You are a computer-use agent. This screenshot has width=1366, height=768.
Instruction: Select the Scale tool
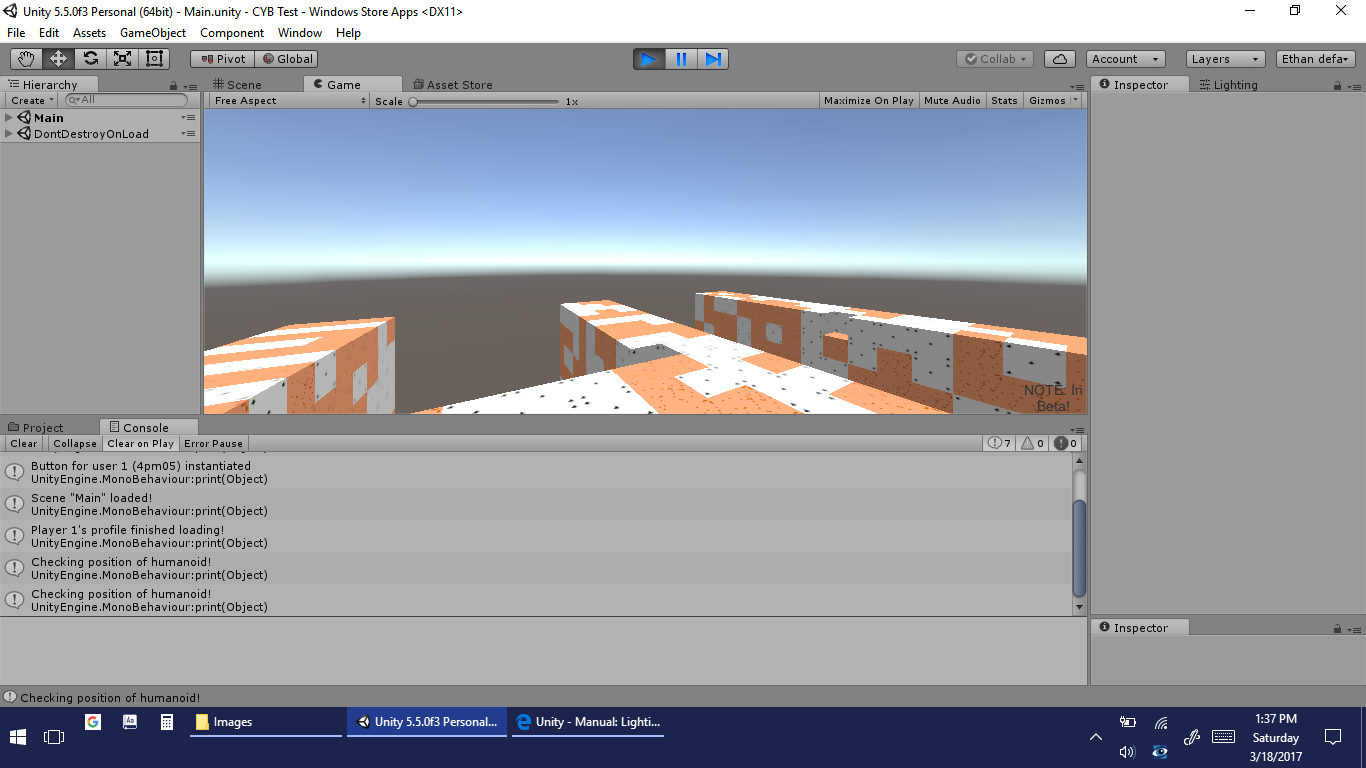pyautogui.click(x=122, y=59)
